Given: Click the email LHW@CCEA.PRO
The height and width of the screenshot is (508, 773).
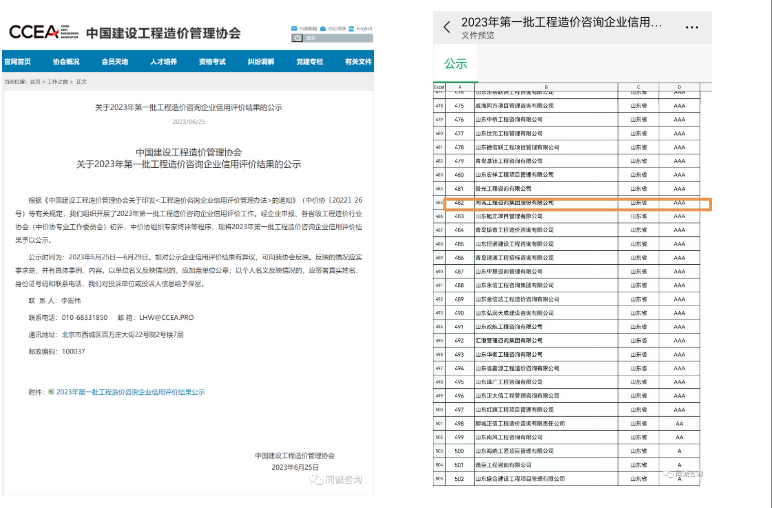Looking at the screenshot, I should click(167, 318).
